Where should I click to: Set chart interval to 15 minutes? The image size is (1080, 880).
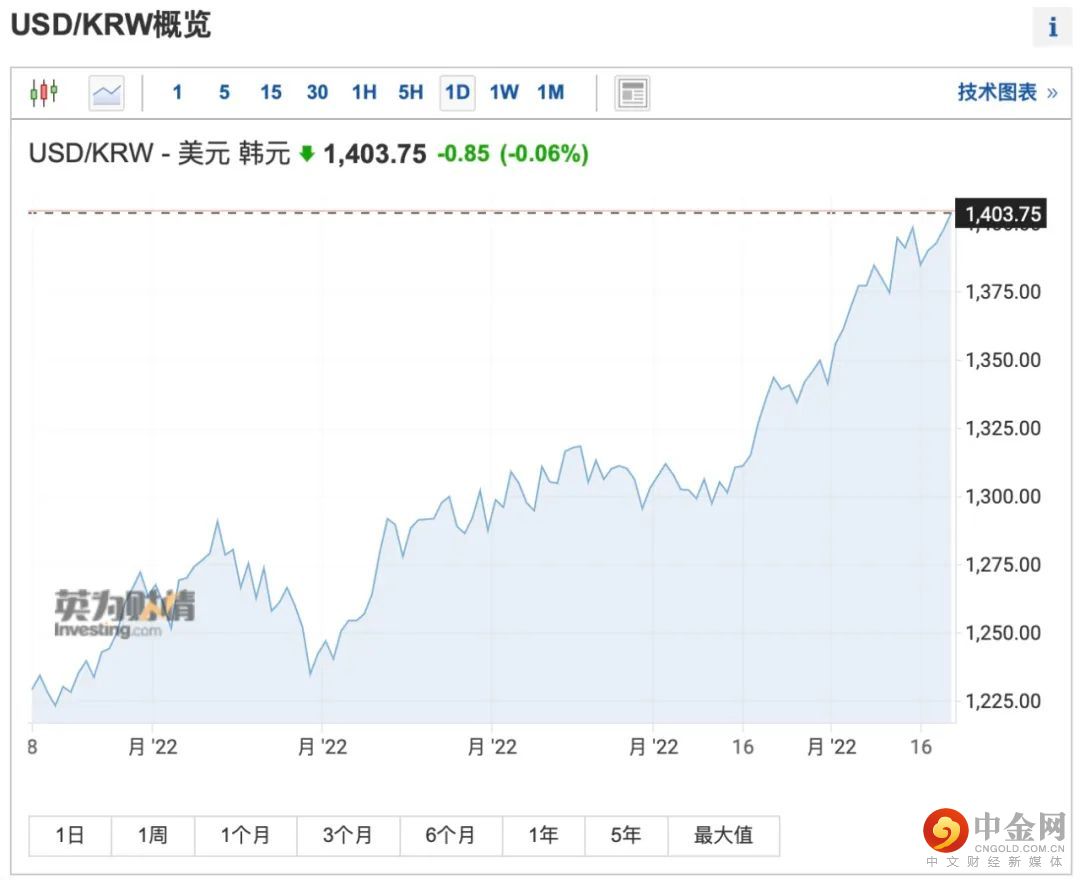coord(271,92)
